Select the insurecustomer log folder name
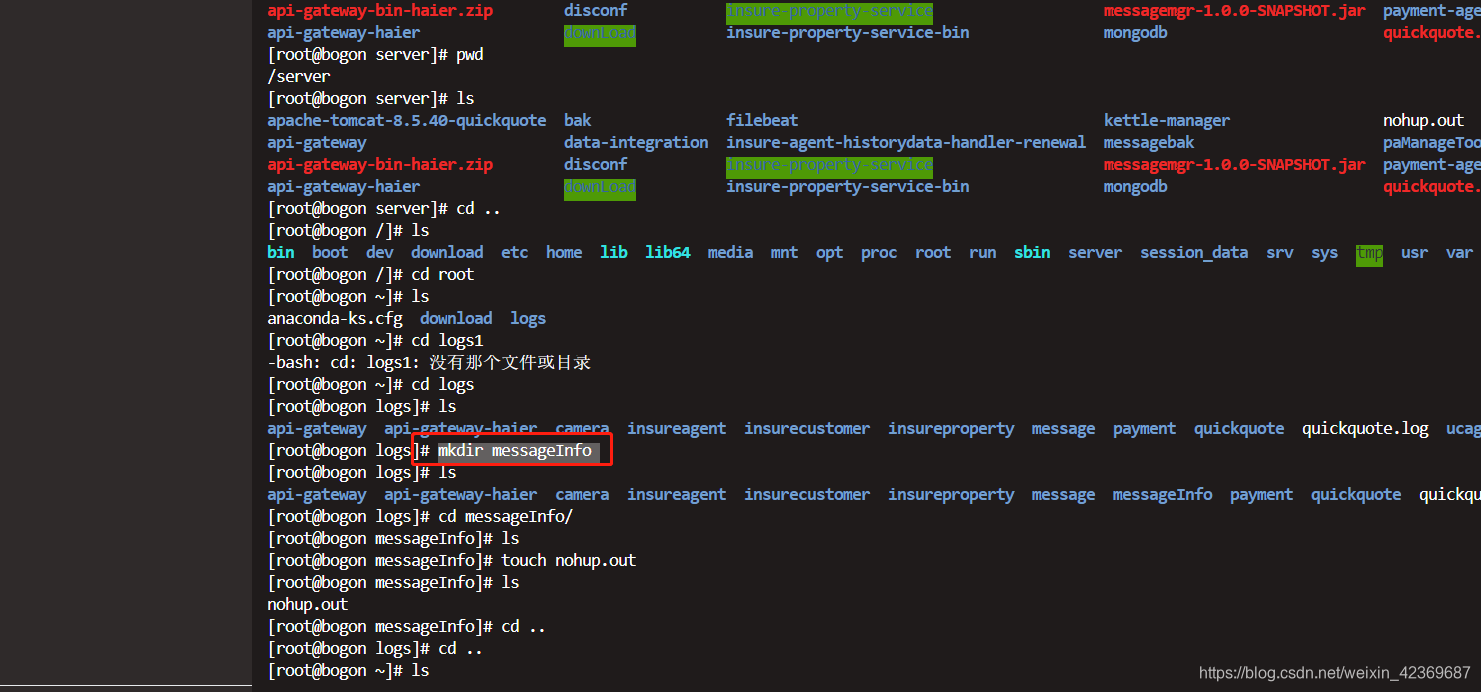 tap(806, 428)
